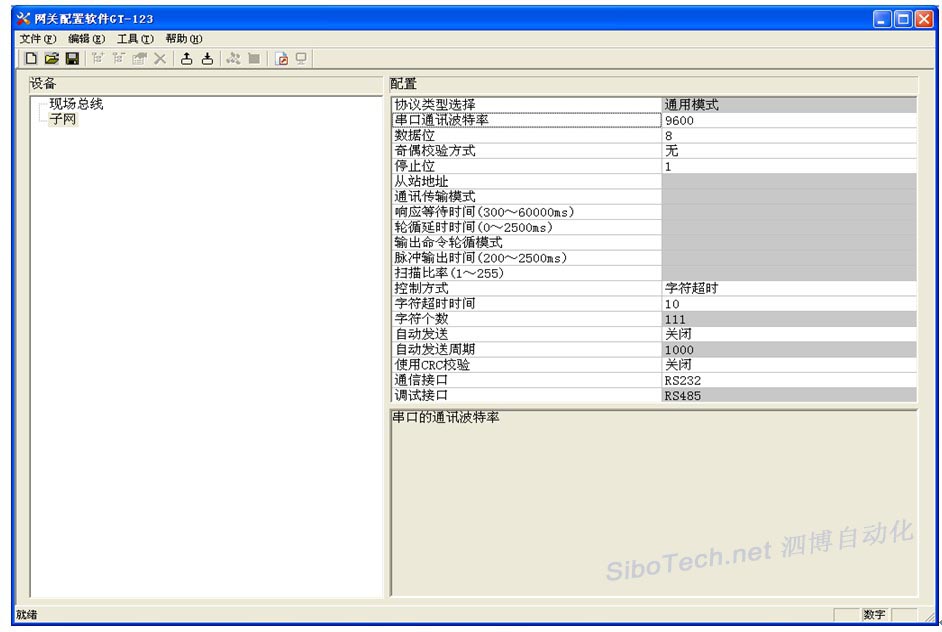Open the 工具 menu
Image resolution: width=942 pixels, height=632 pixels.
click(135, 38)
